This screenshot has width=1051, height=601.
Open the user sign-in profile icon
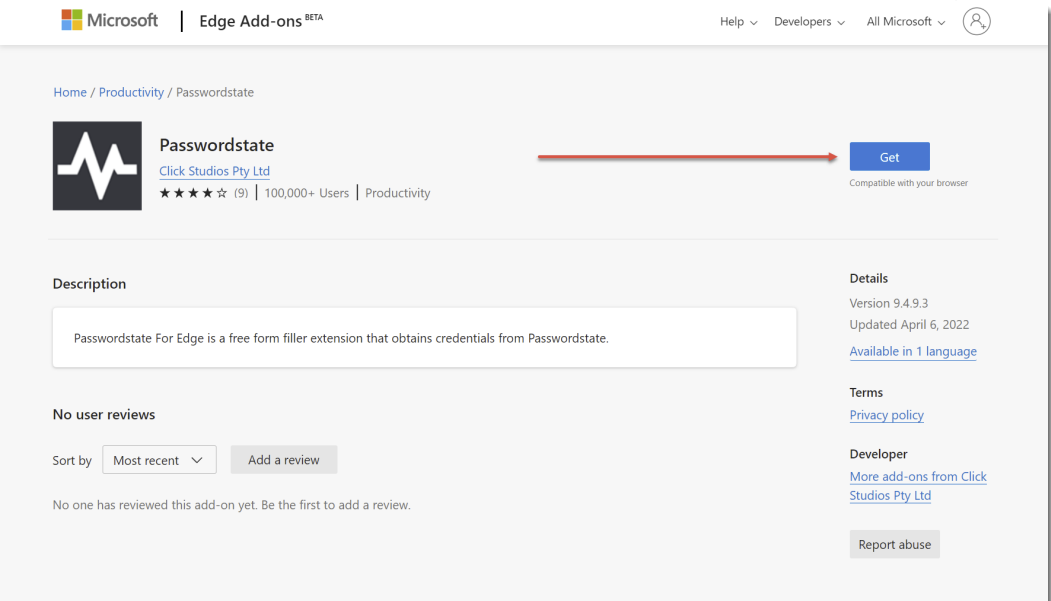coord(976,21)
